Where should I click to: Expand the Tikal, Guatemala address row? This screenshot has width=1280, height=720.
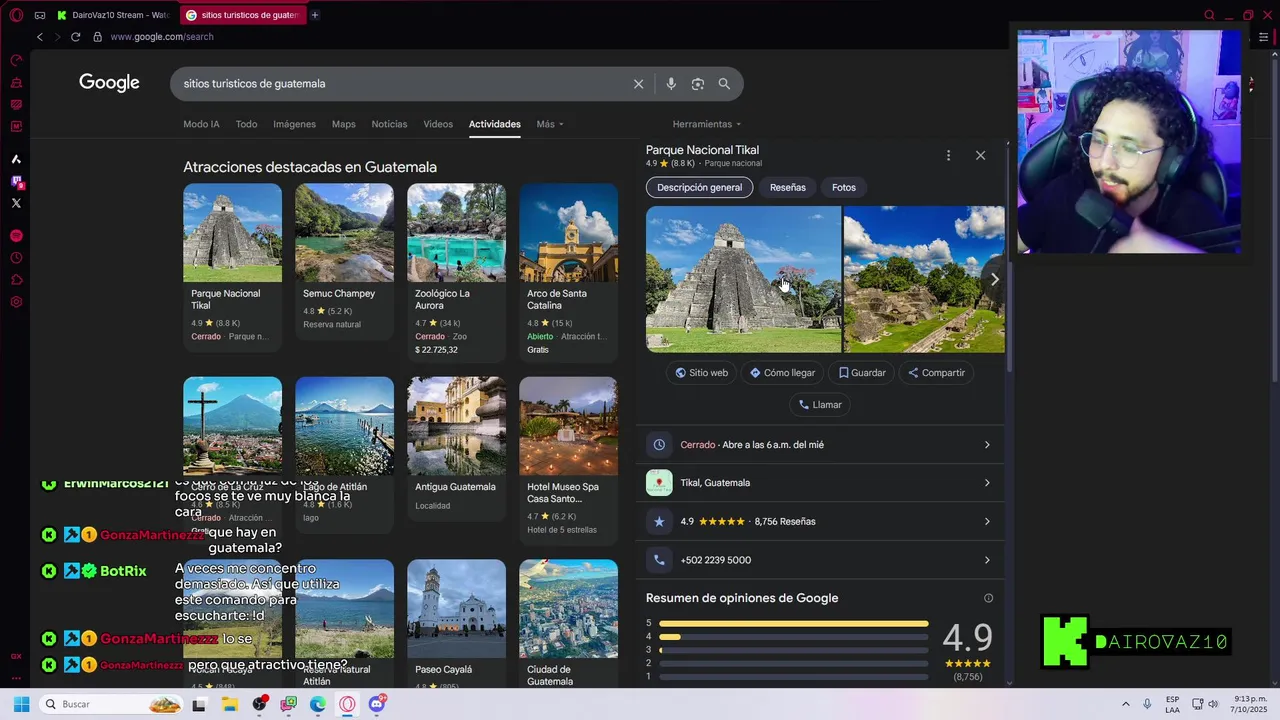(x=820, y=483)
